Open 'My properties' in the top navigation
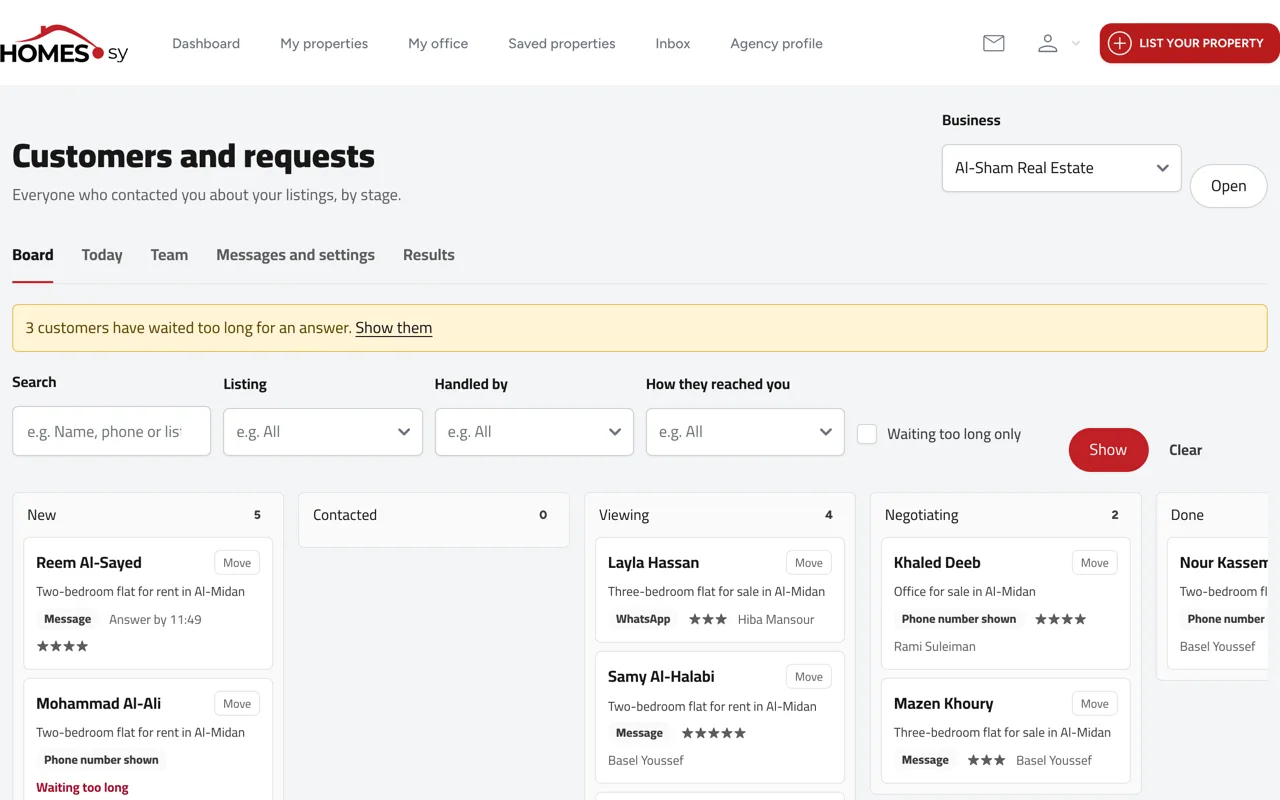Screen dimensions: 1280x800 tap(324, 44)
